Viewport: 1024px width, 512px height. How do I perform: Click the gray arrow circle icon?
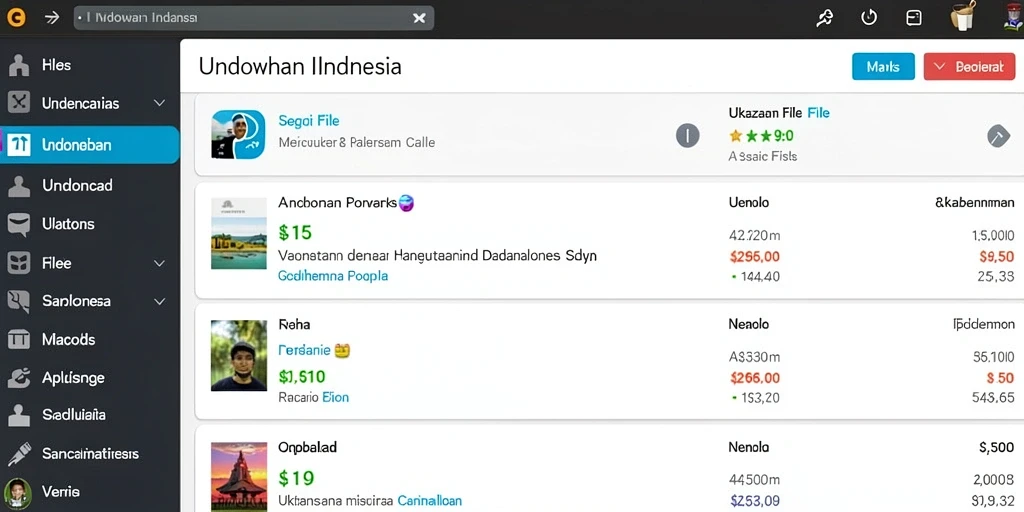998,136
